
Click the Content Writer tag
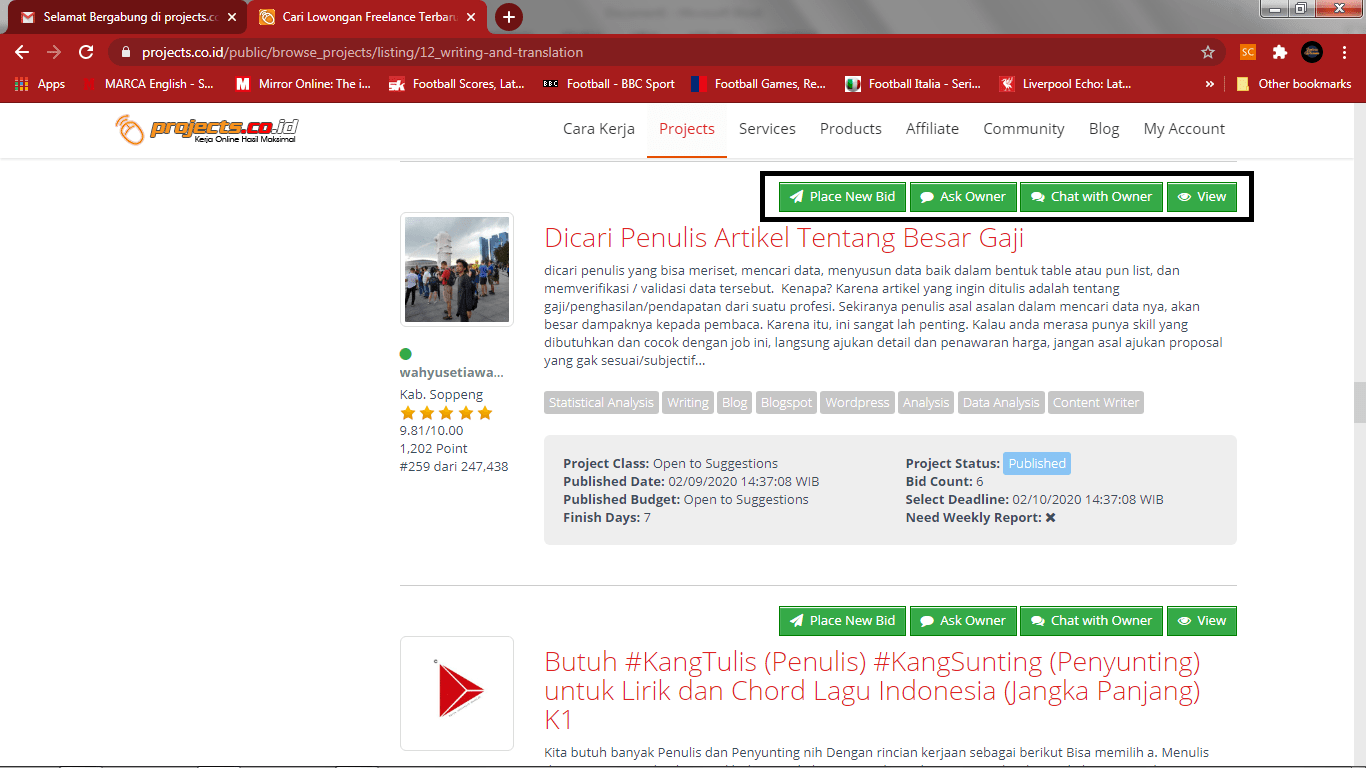(x=1098, y=402)
